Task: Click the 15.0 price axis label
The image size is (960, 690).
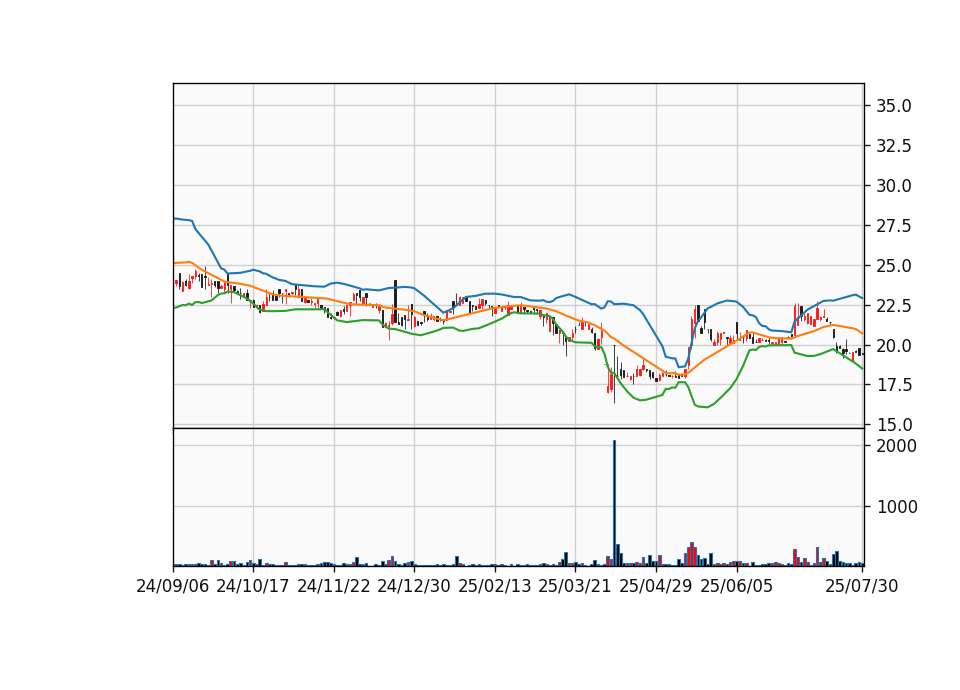Action: 894,426
